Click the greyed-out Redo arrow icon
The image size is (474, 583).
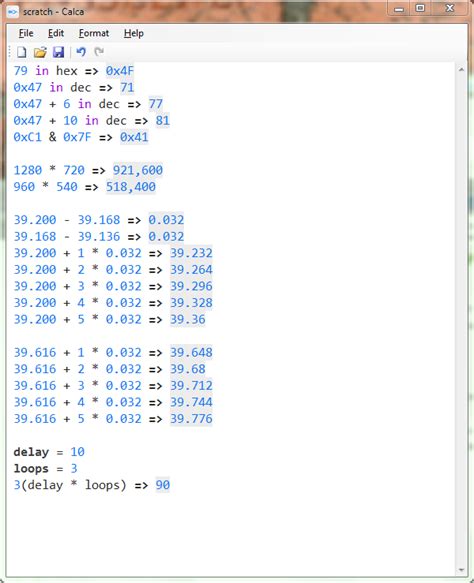(x=99, y=52)
